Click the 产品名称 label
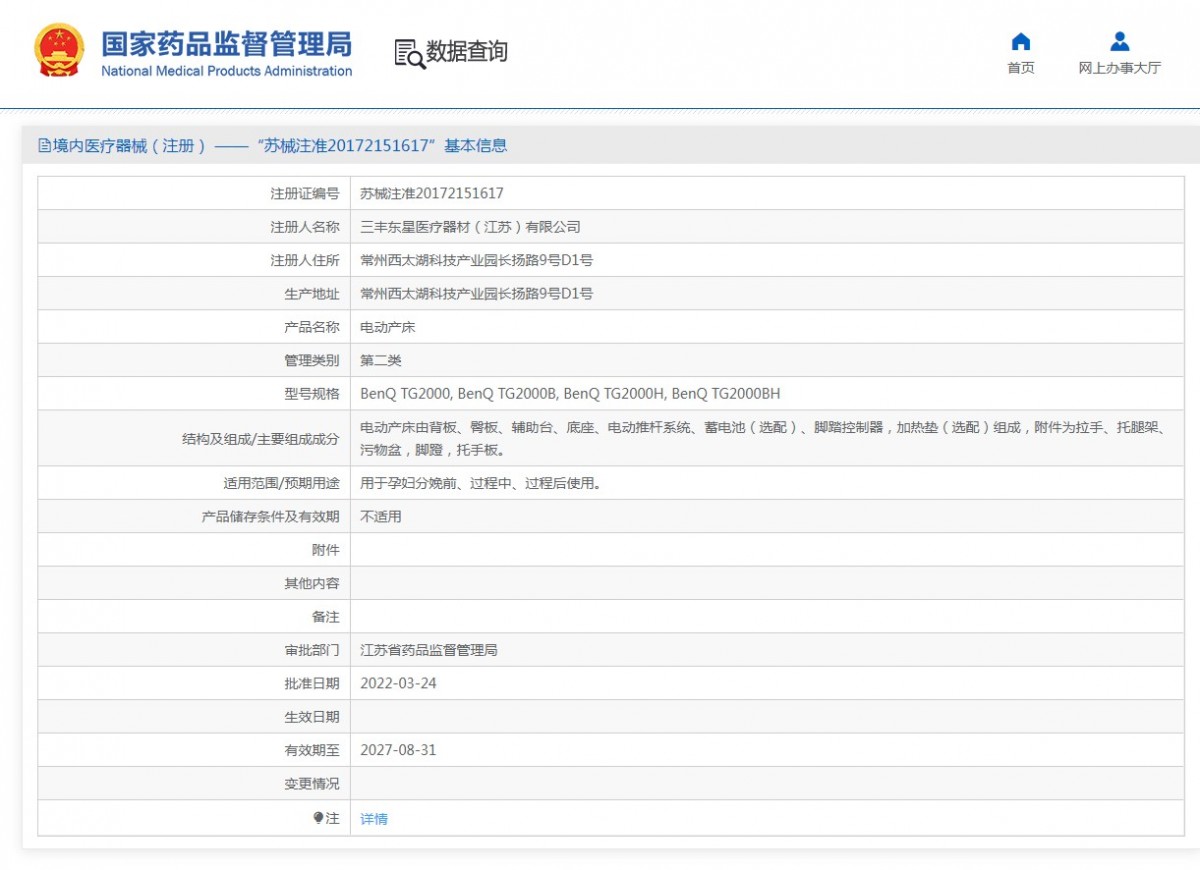 click(312, 327)
